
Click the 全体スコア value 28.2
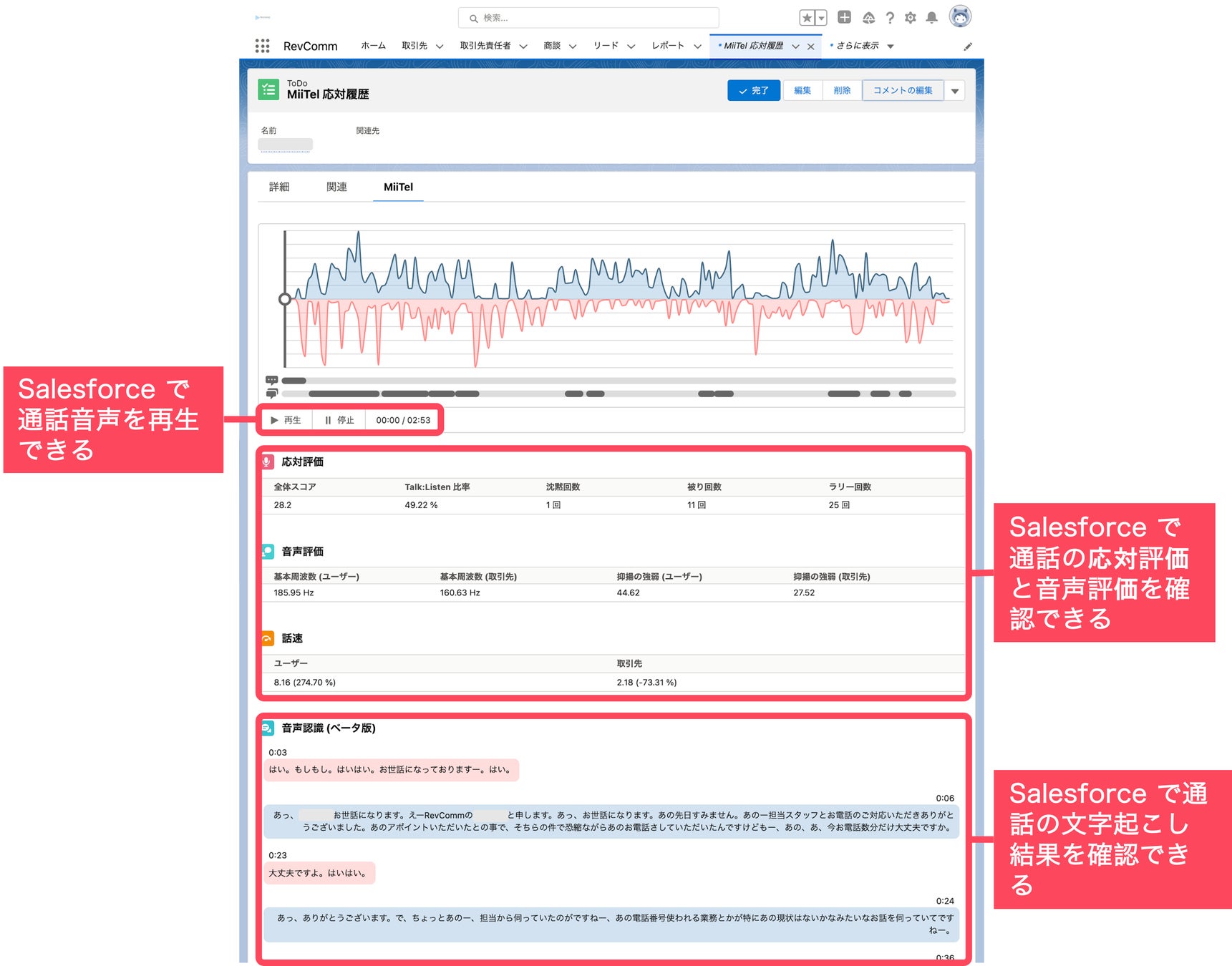283,505
